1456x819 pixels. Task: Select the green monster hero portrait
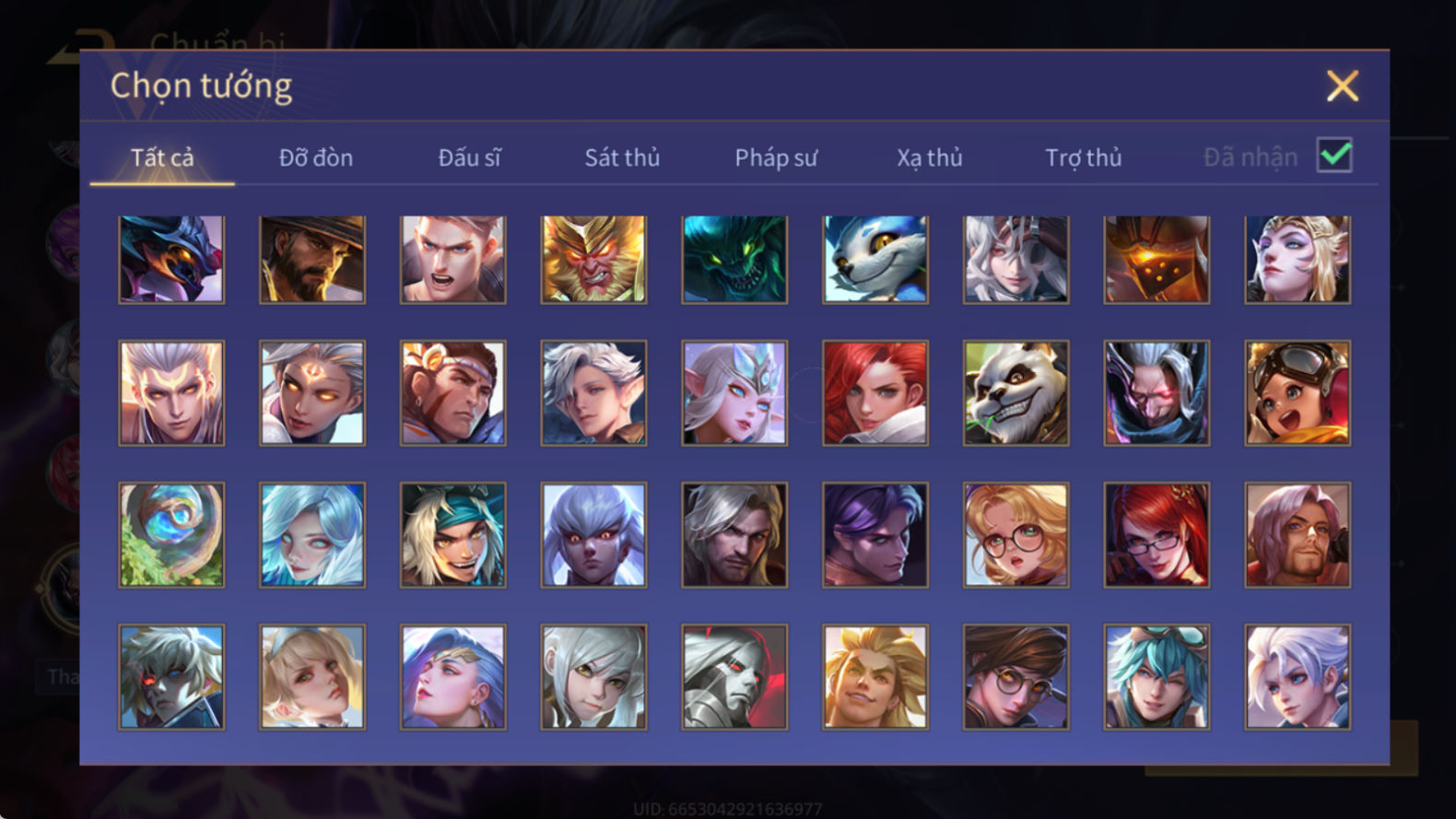point(734,260)
